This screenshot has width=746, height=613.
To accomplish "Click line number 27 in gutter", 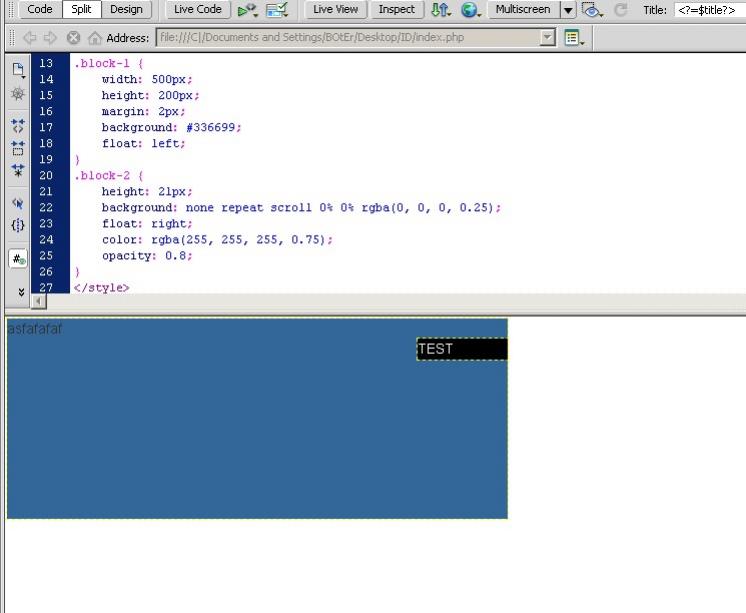I will click(46, 288).
